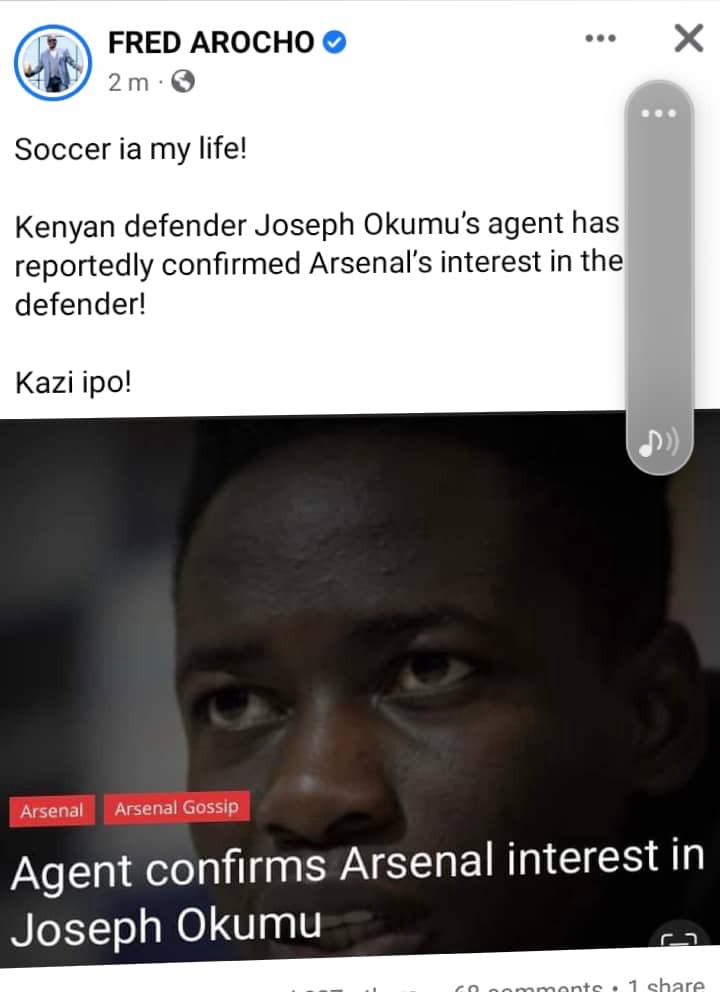Open Fred Arocho's profile picture
The image size is (720, 992).
pos(53,62)
